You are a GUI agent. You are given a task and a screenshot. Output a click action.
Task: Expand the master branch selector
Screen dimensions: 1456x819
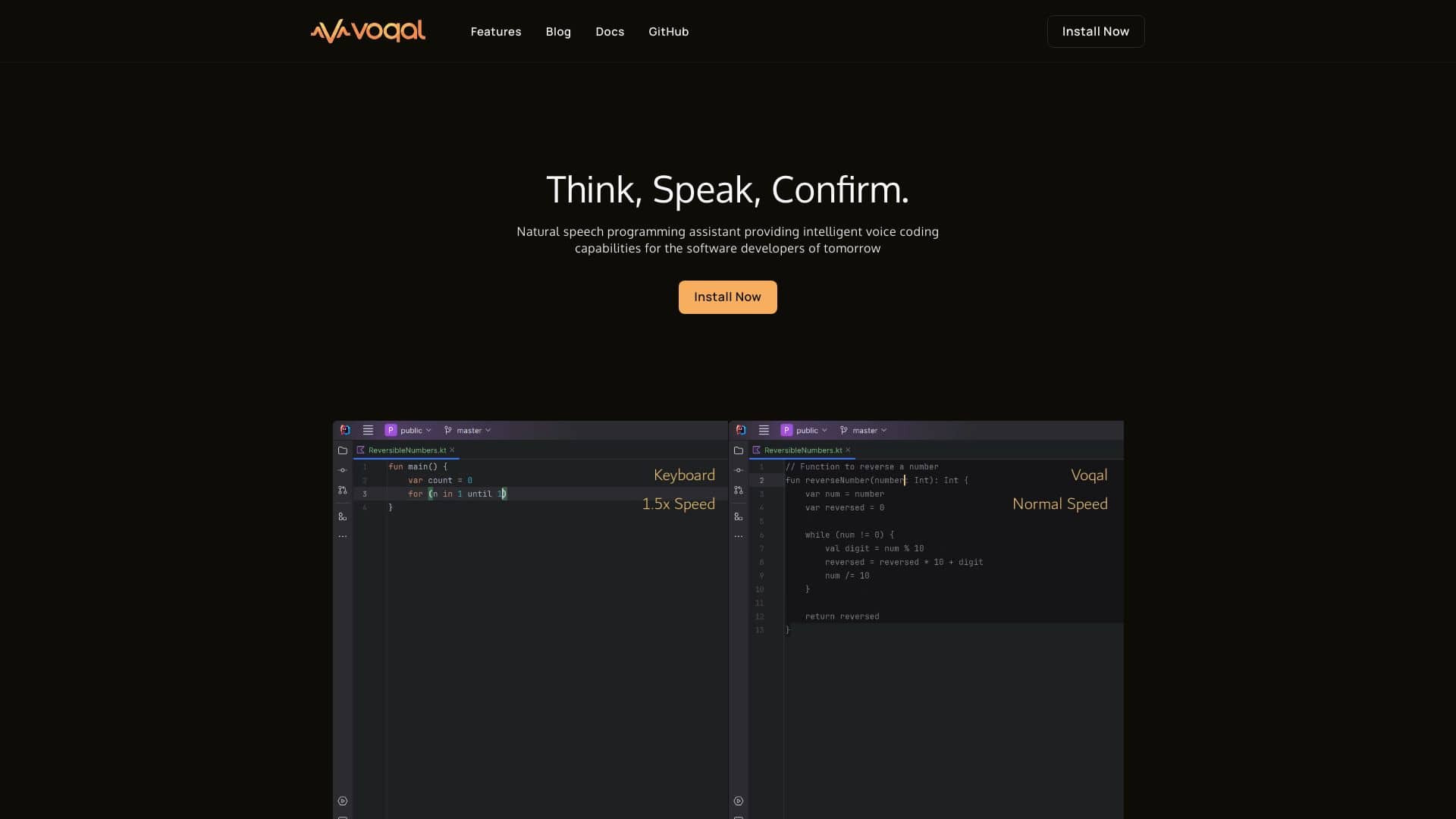(467, 430)
